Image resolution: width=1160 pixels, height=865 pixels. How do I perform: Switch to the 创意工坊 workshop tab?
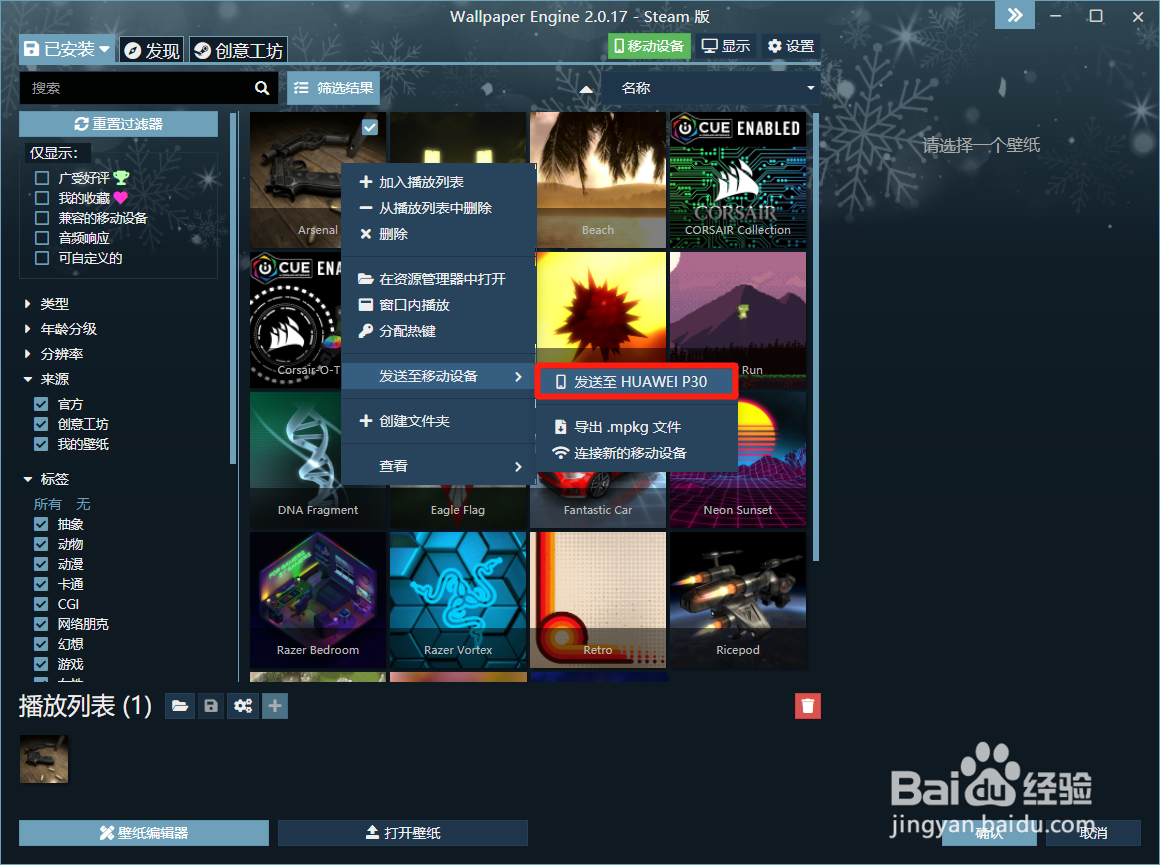(x=238, y=50)
